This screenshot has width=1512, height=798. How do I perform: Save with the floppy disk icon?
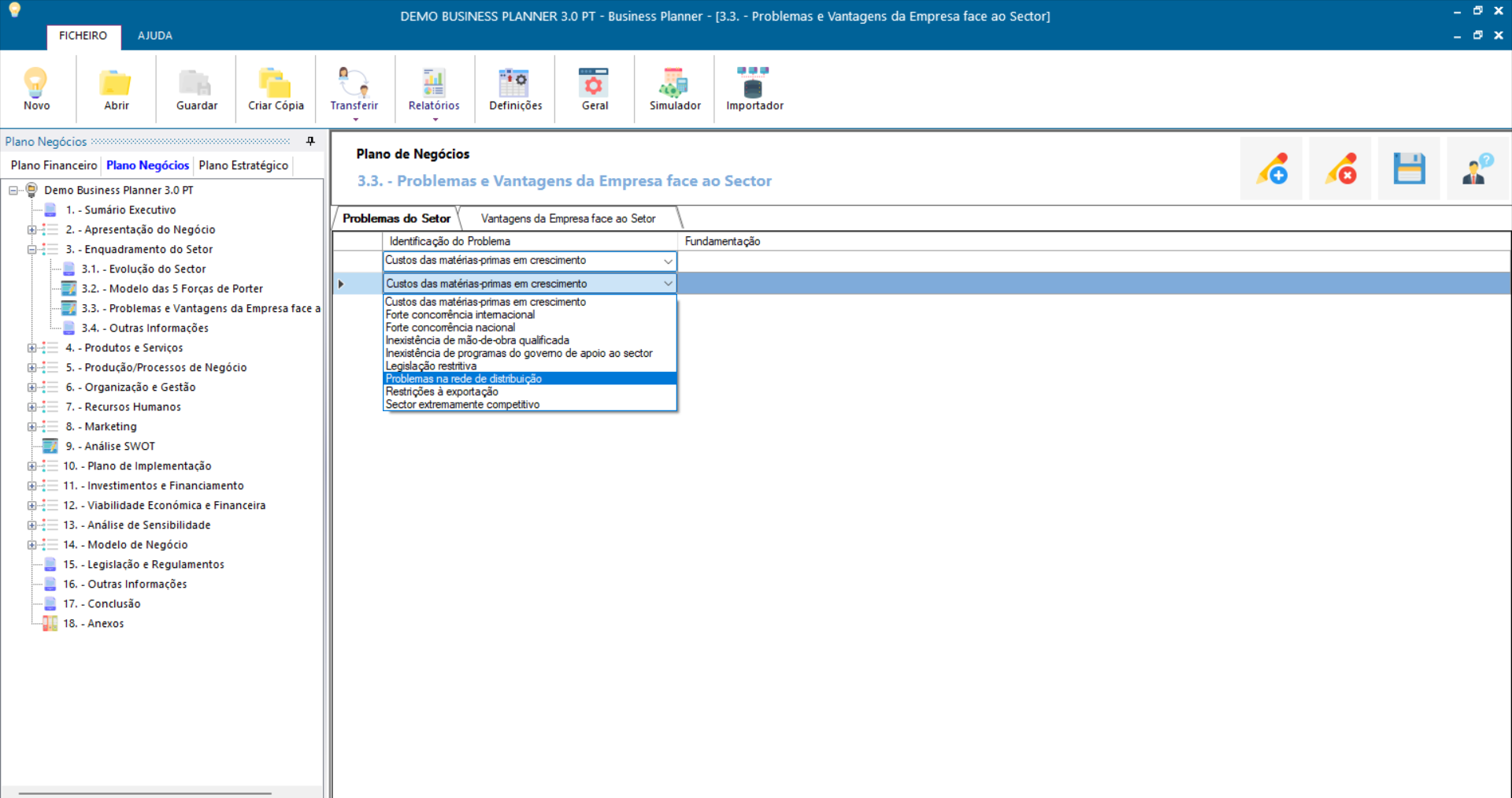1409,169
